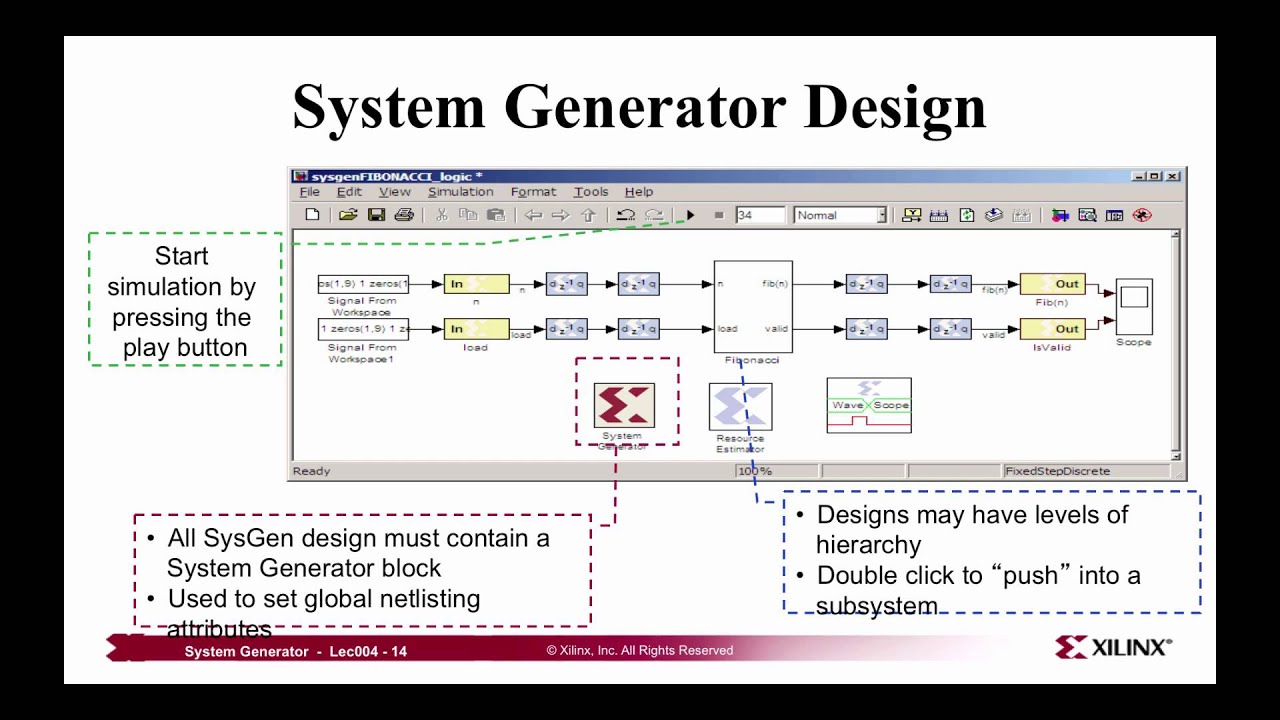Select the WaveScope block
This screenshot has width=1280, height=720.
coord(869,405)
